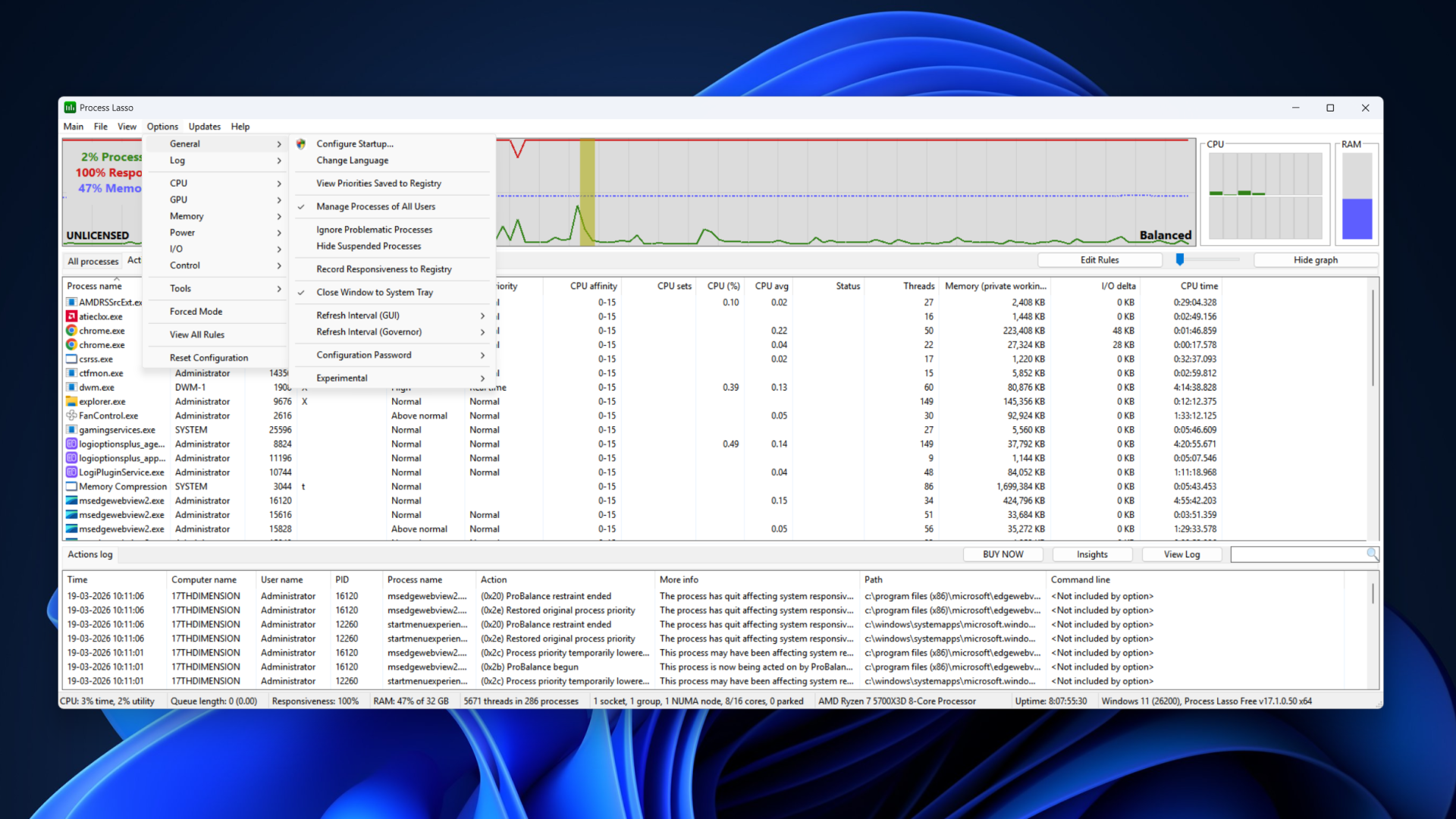Expand the Power submenu
Viewport: 1456px width, 819px height.
pyautogui.click(x=216, y=233)
